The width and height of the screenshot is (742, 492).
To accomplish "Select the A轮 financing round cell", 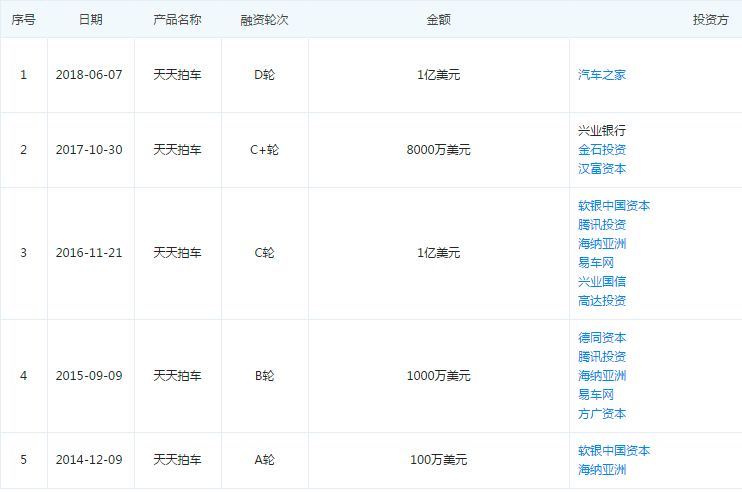I will point(264,460).
